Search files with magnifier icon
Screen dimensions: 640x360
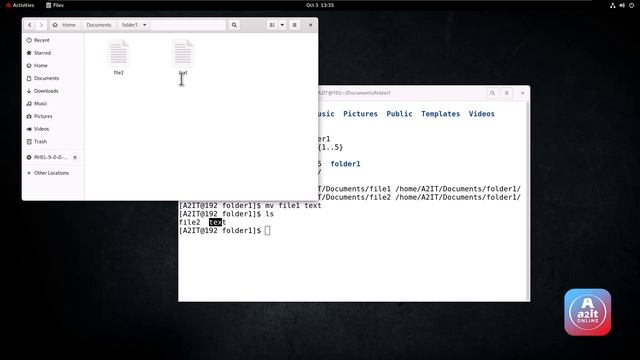[234, 25]
